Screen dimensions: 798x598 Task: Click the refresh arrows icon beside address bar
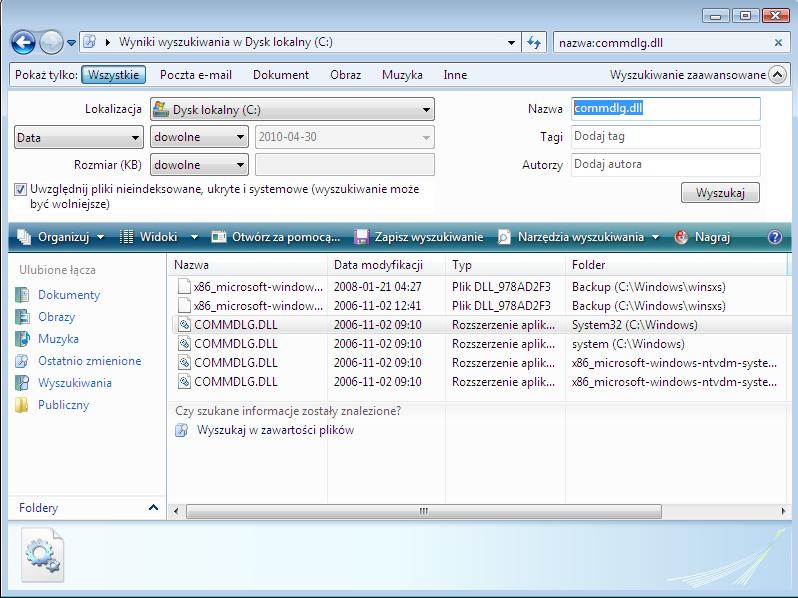coord(535,43)
